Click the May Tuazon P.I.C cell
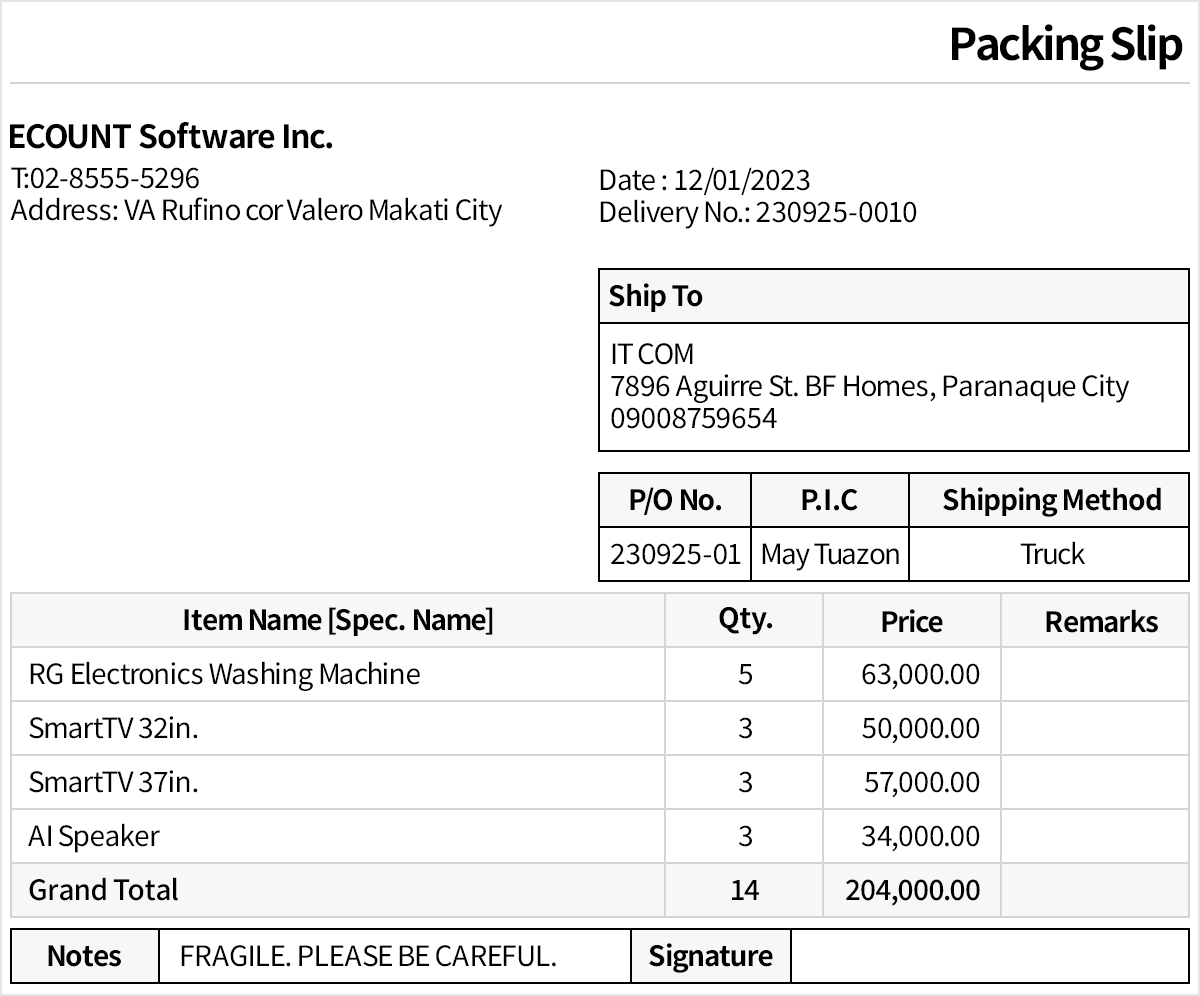This screenshot has width=1200, height=996. tap(830, 554)
